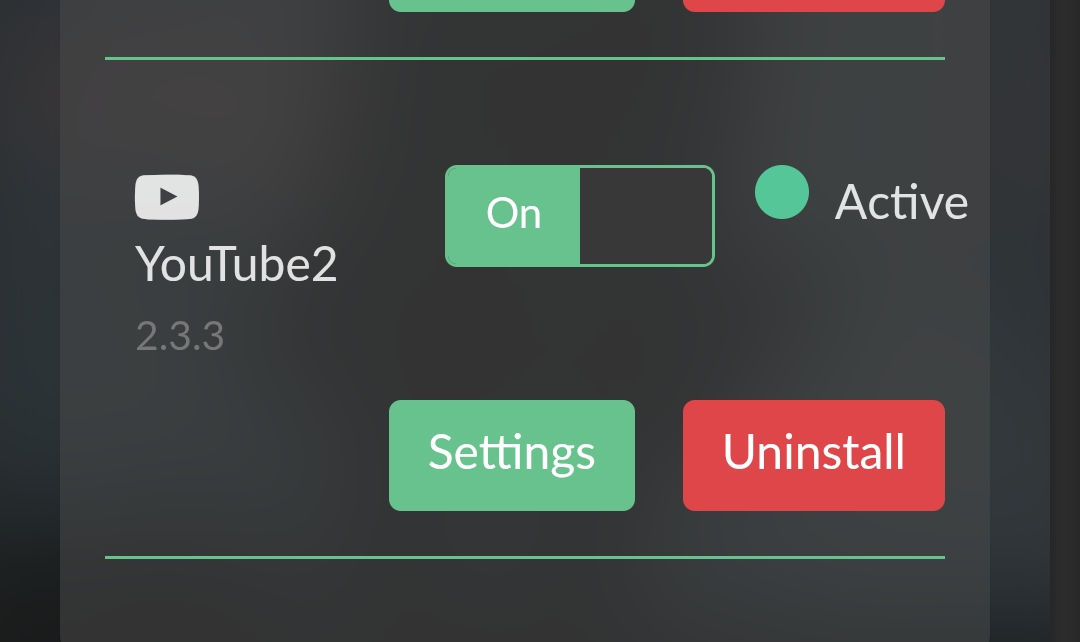This screenshot has height=642, width=1080.
Task: Click the partially visible red button at top
Action: click(x=813, y=5)
